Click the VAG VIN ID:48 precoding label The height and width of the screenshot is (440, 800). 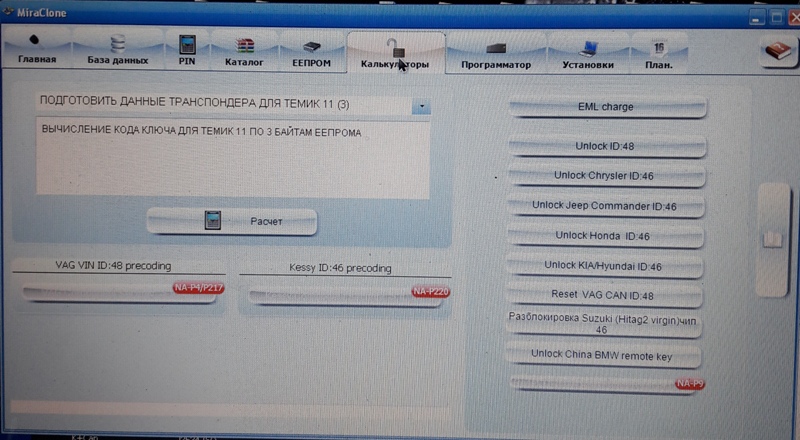pos(113,266)
